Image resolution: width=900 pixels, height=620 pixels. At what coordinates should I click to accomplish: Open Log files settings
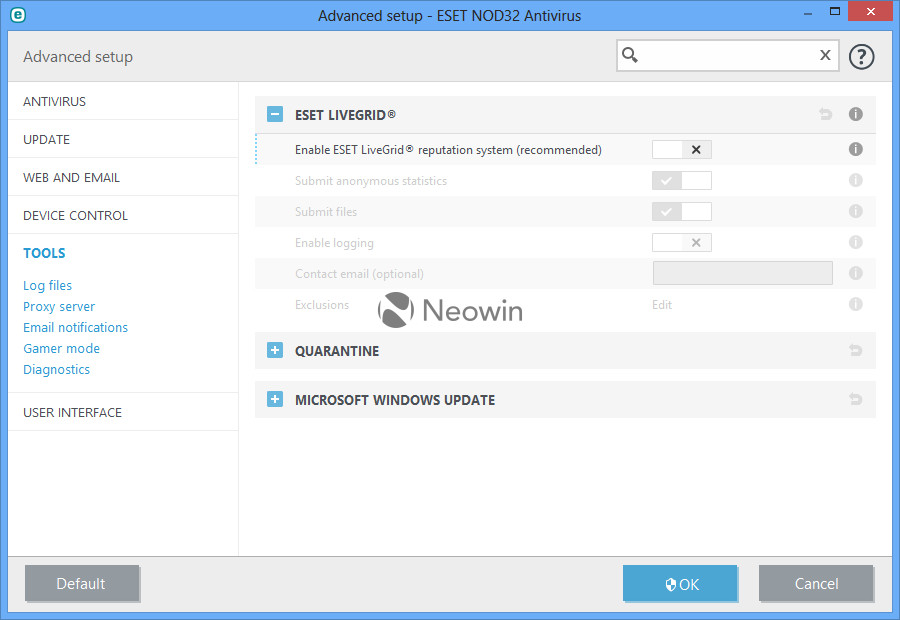click(x=48, y=285)
